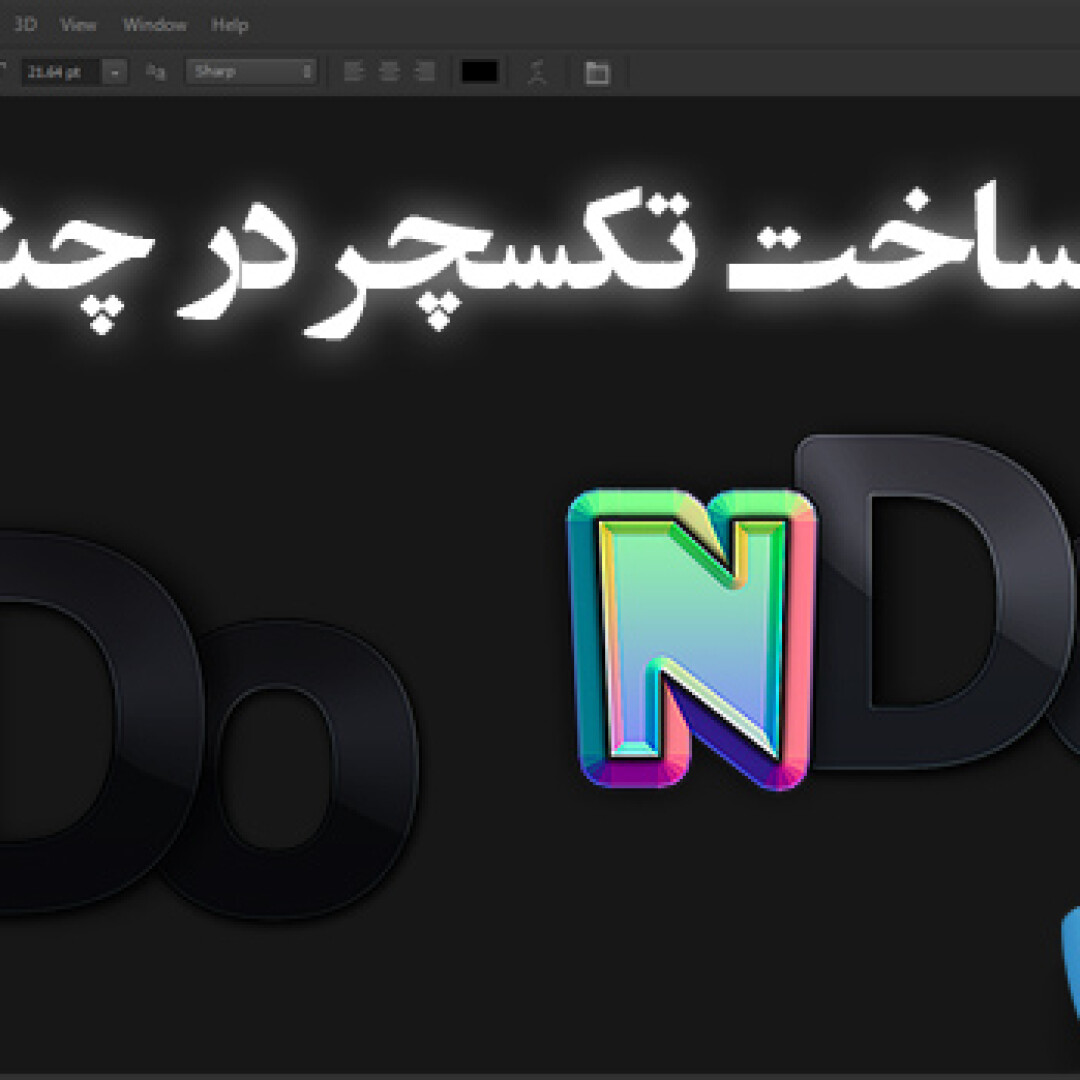Open the 3D menu
Viewport: 1080px width, 1080px height.
click(x=25, y=25)
